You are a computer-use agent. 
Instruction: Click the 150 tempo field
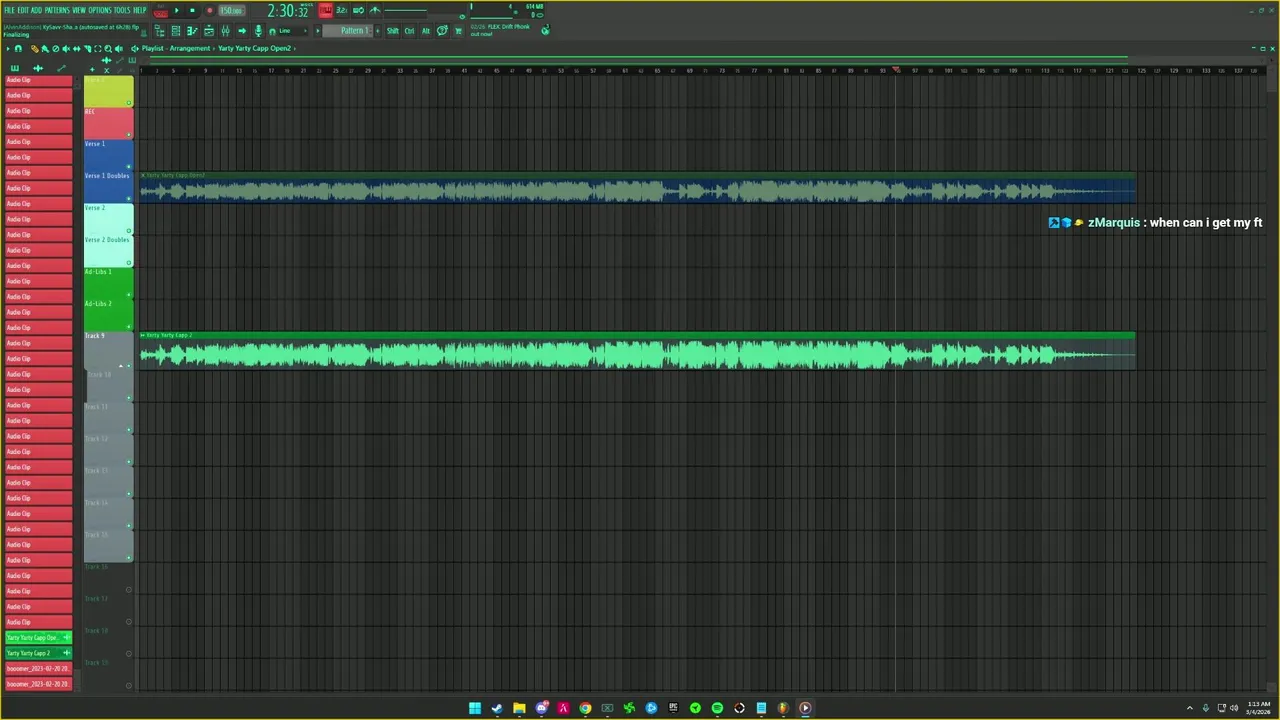point(231,10)
